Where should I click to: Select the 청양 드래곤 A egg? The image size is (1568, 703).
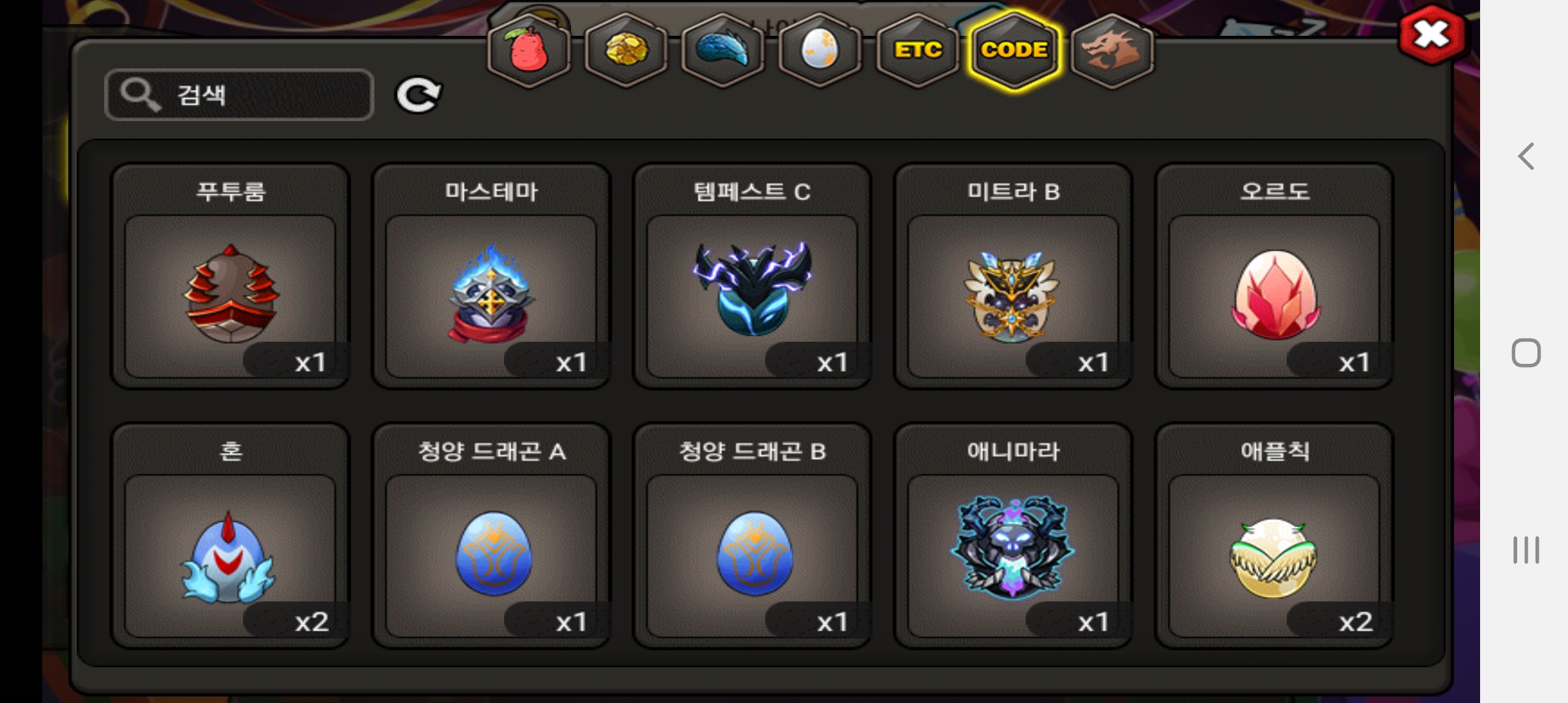tap(492, 536)
